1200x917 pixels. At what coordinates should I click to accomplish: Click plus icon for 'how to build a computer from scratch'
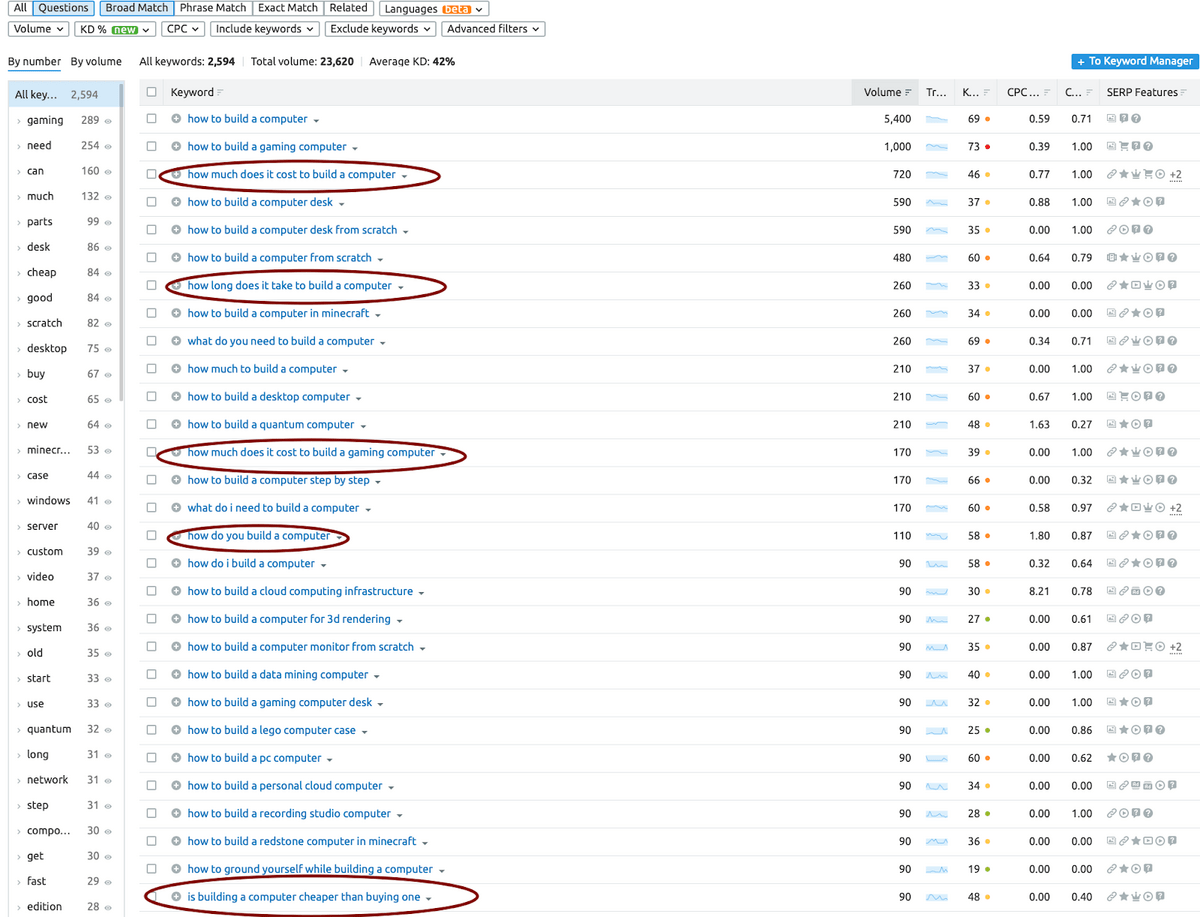coord(176,258)
